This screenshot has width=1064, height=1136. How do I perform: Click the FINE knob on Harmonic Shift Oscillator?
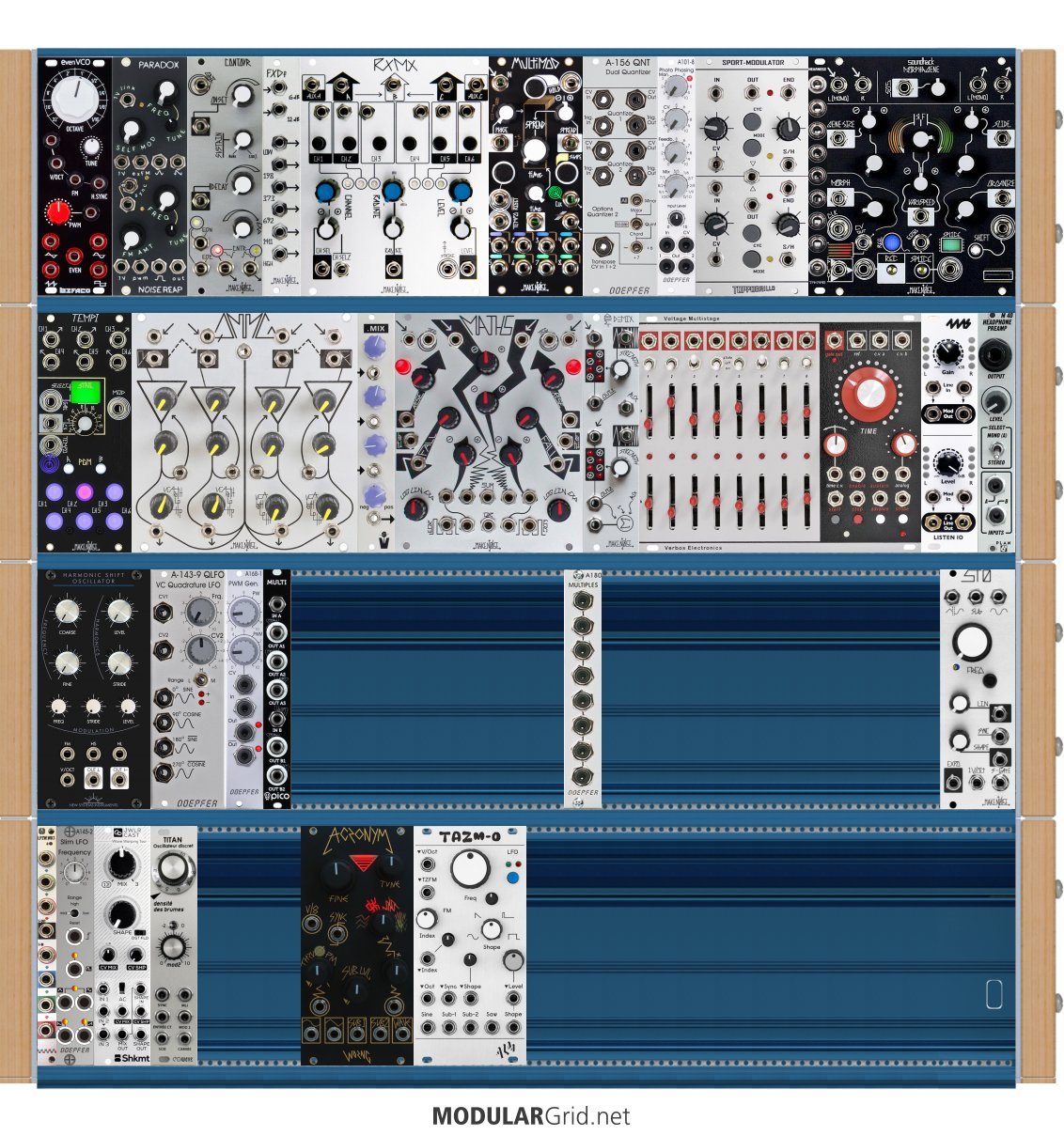[68, 664]
